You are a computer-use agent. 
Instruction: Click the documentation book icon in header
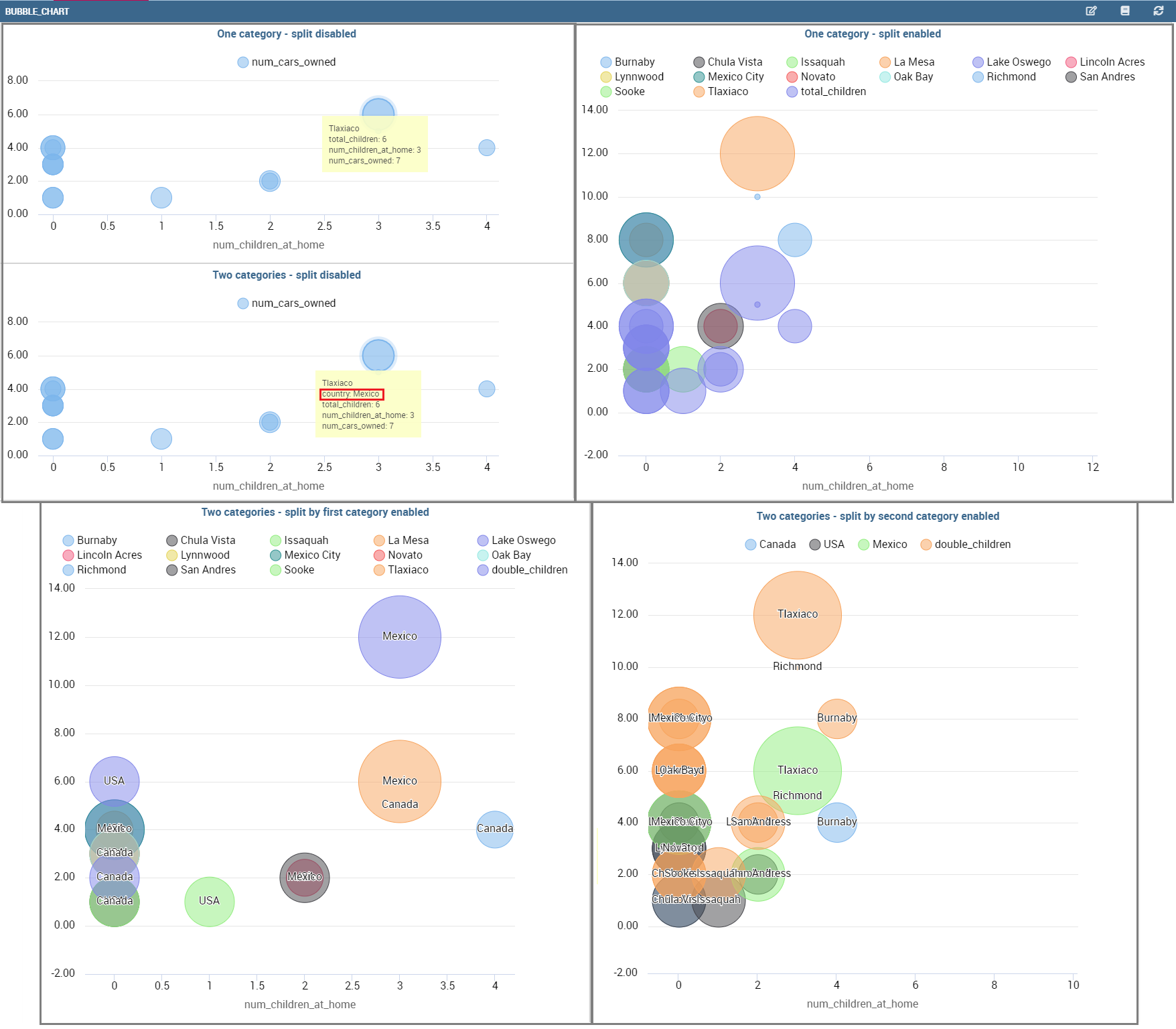tap(1125, 11)
